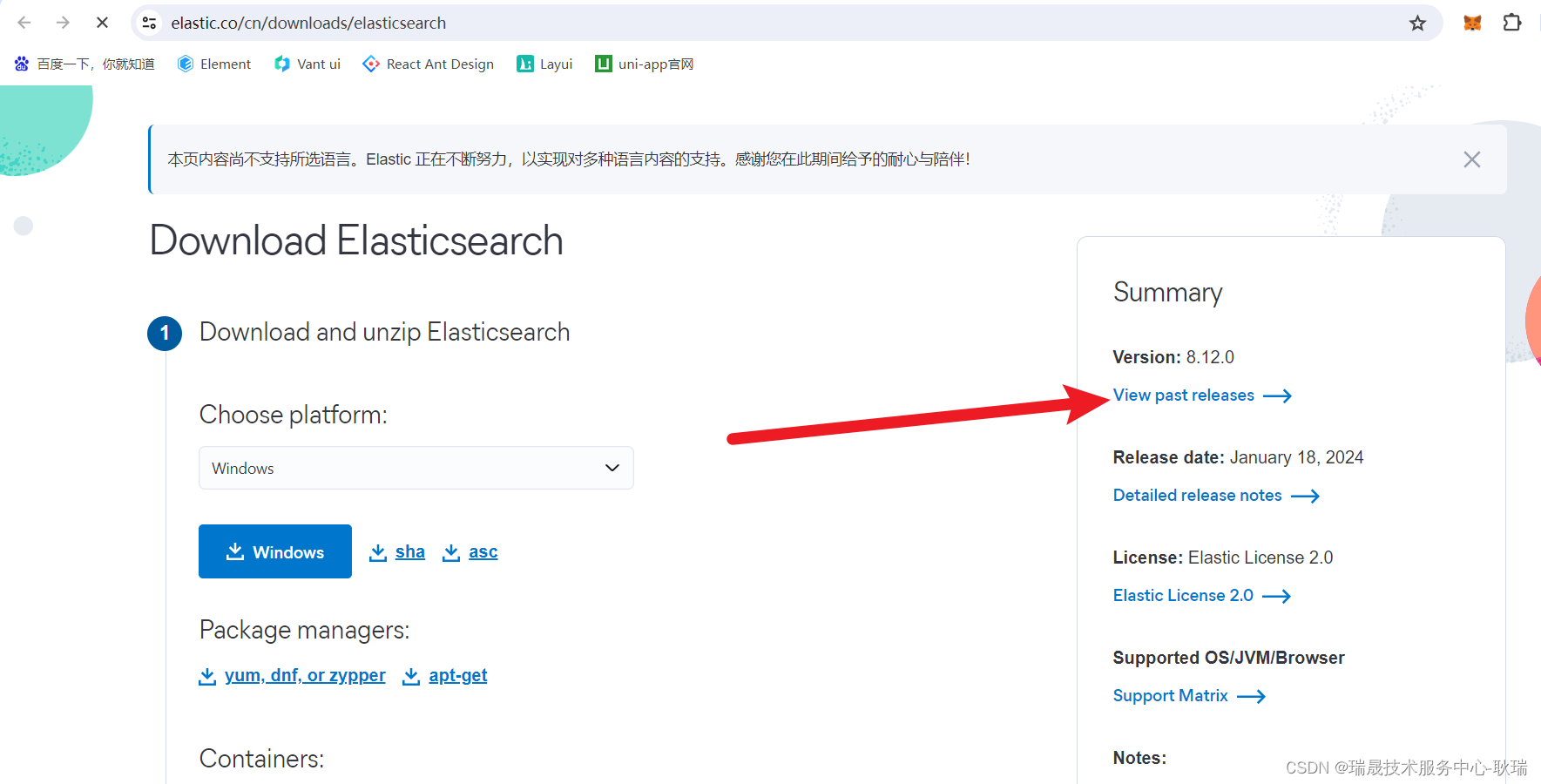Open the React Ant Design bookmark

429,64
